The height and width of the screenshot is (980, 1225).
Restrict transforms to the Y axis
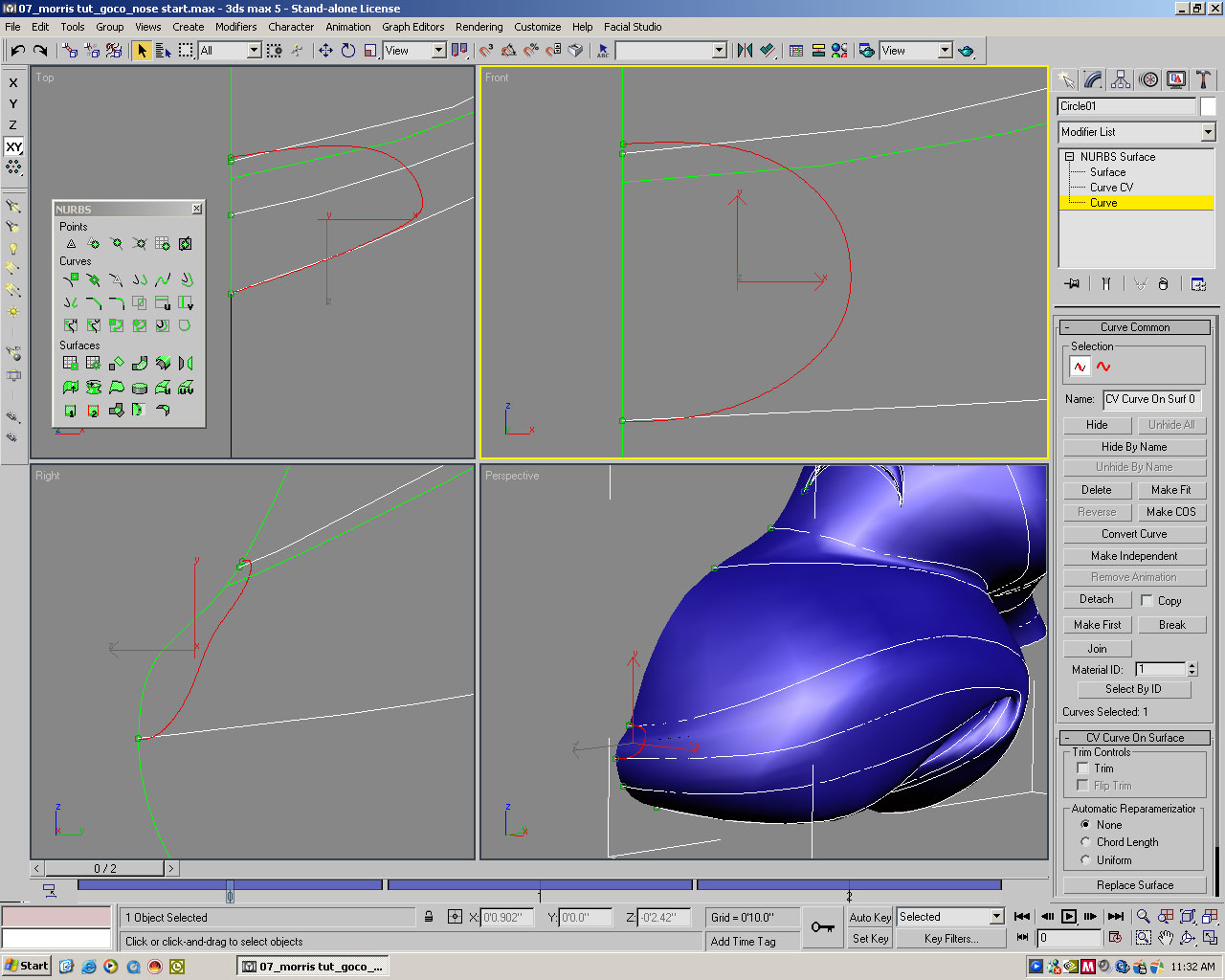click(12, 104)
